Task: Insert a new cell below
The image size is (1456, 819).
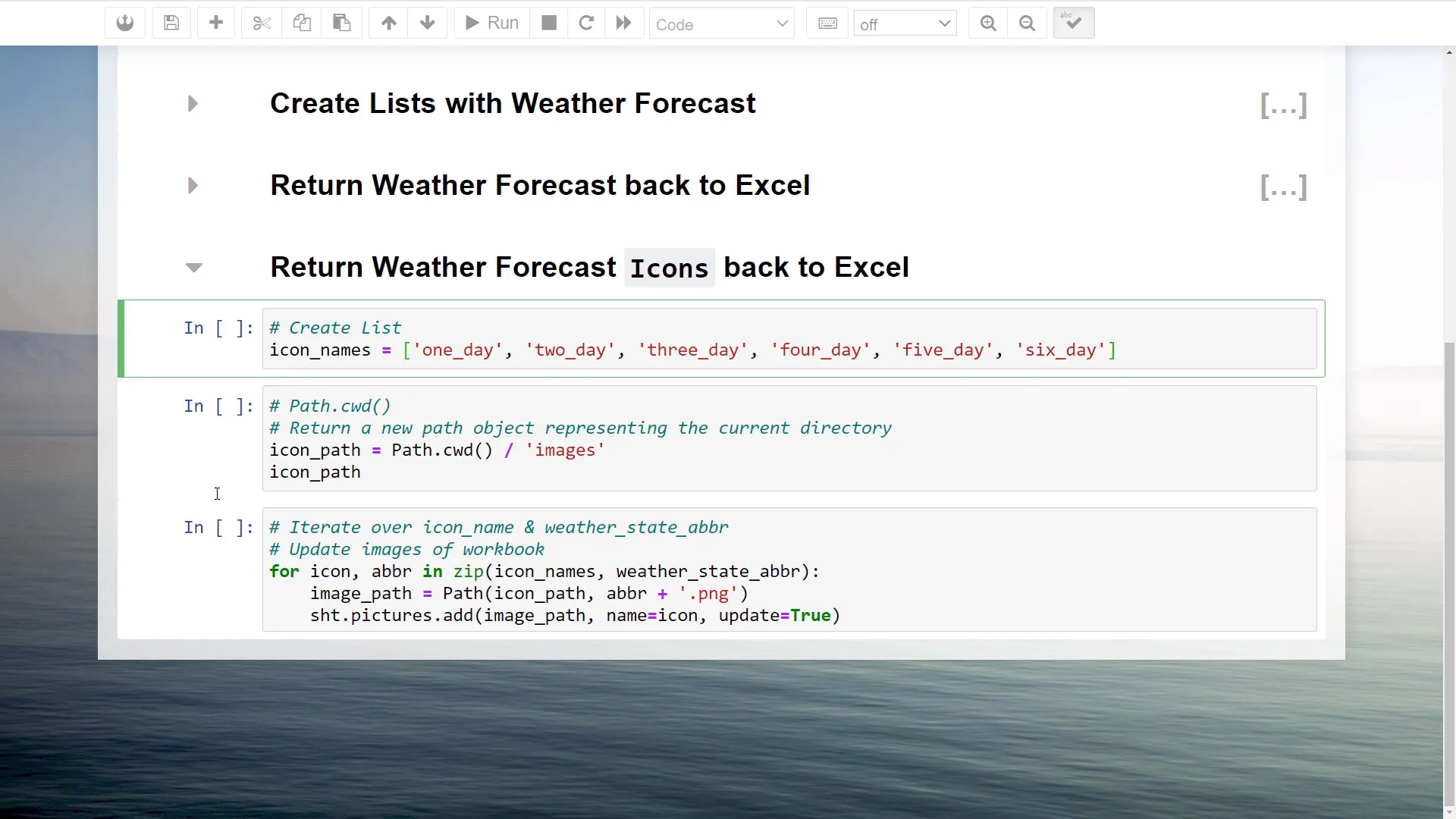Action: coord(216,23)
